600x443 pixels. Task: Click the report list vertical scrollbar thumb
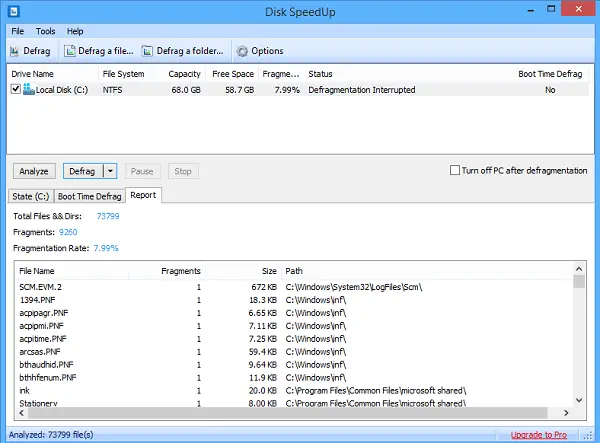[579, 282]
